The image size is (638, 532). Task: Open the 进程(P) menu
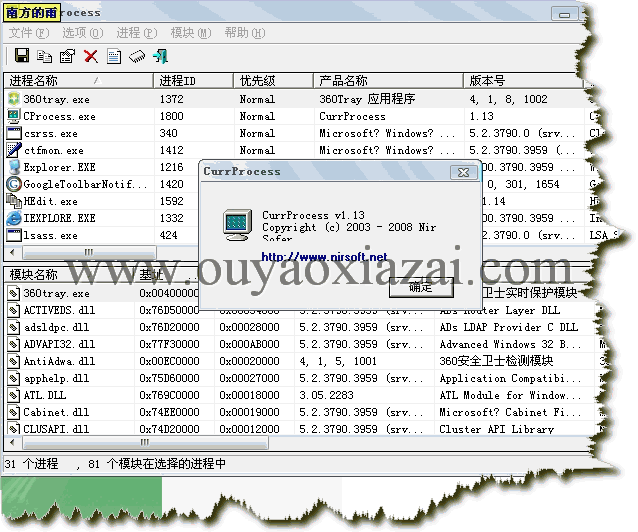[x=137, y=33]
